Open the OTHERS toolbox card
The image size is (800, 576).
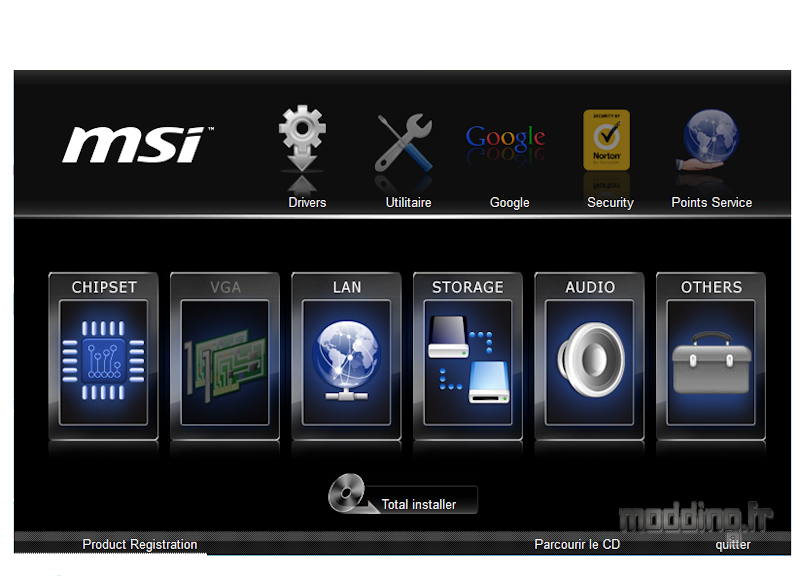711,356
